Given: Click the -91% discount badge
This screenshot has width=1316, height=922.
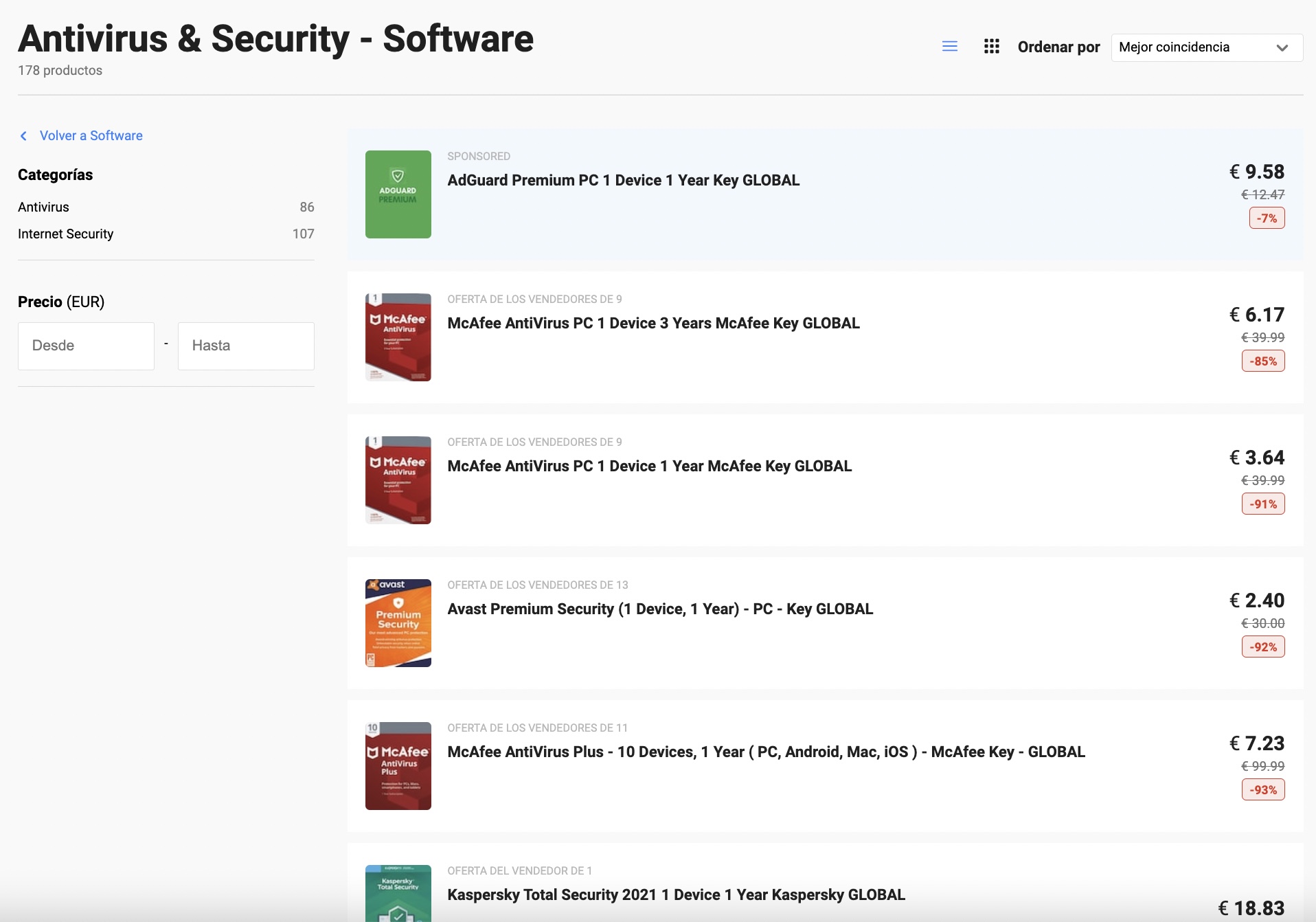Looking at the screenshot, I should [x=1263, y=504].
